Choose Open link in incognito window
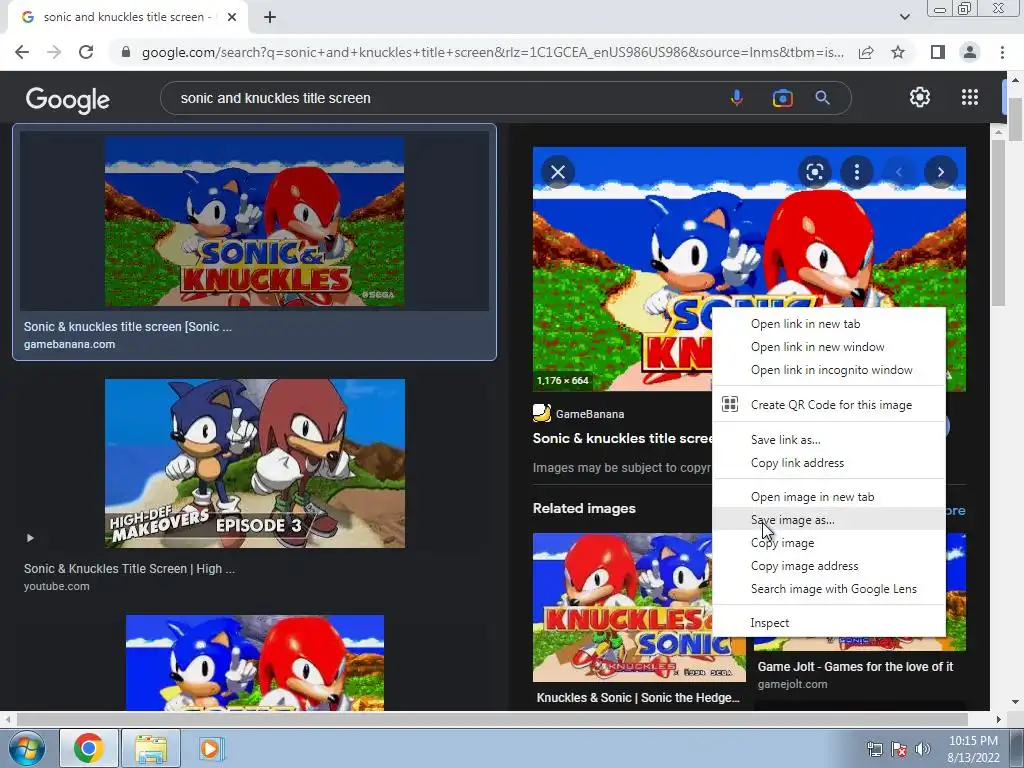Screen dimensions: 1024x768 pos(828,370)
